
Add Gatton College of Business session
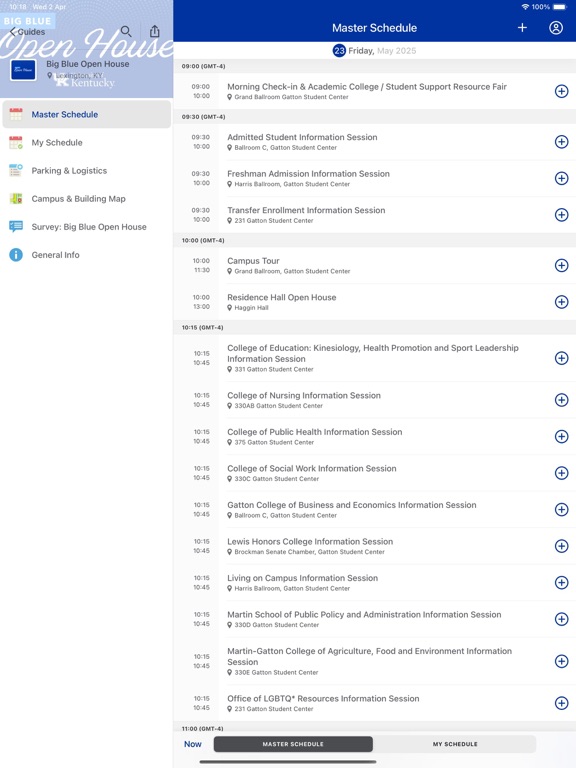click(561, 509)
